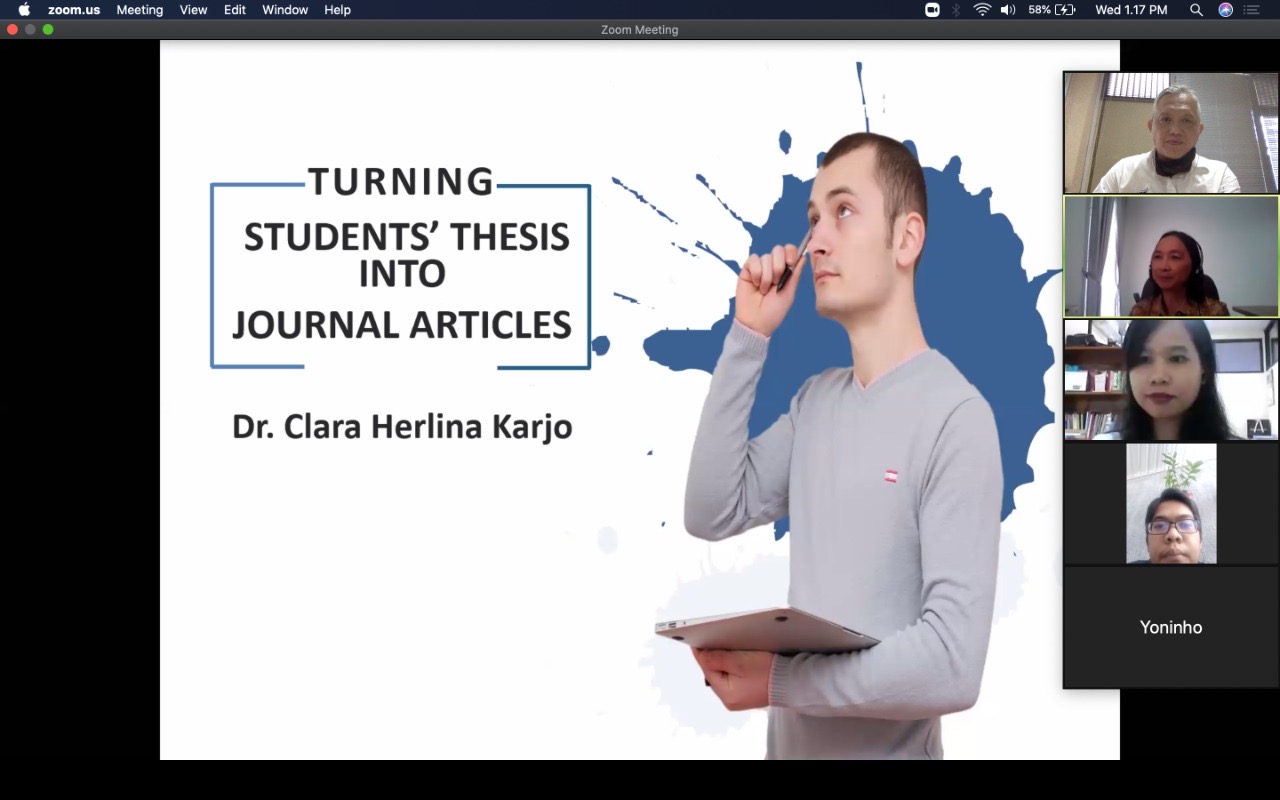This screenshot has height=800, width=1280.
Task: Open the Bluetooth status menu
Action: pyautogui.click(x=956, y=10)
